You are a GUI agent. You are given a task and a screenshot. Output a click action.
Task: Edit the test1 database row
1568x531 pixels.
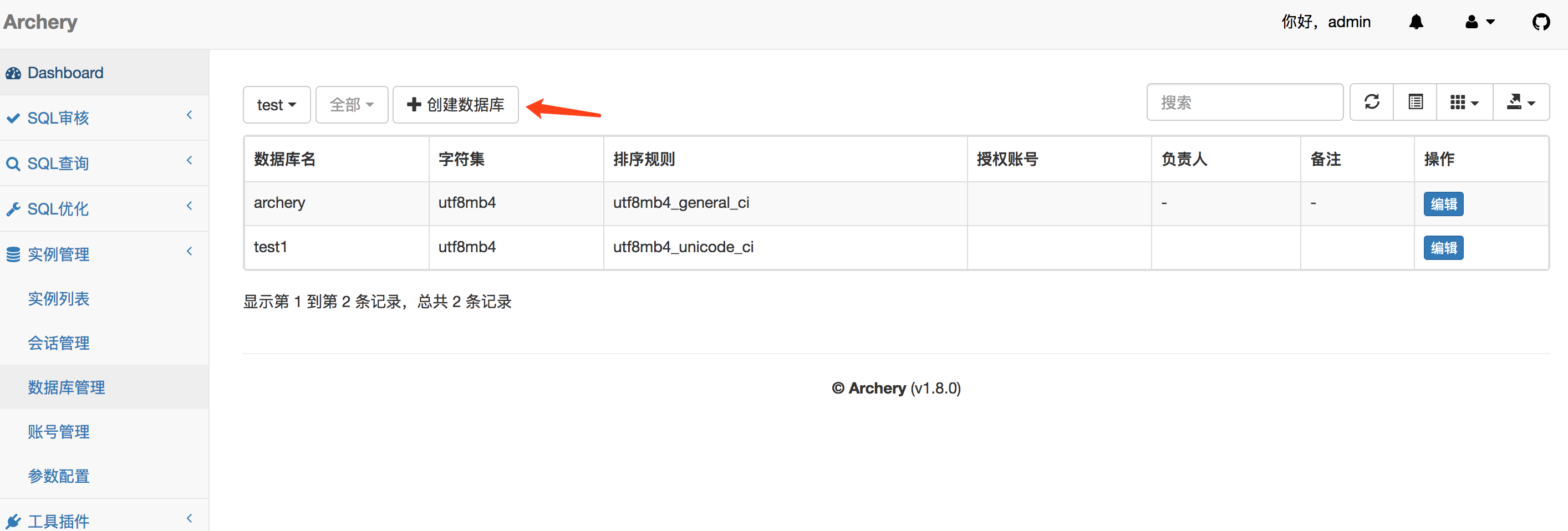[1443, 248]
